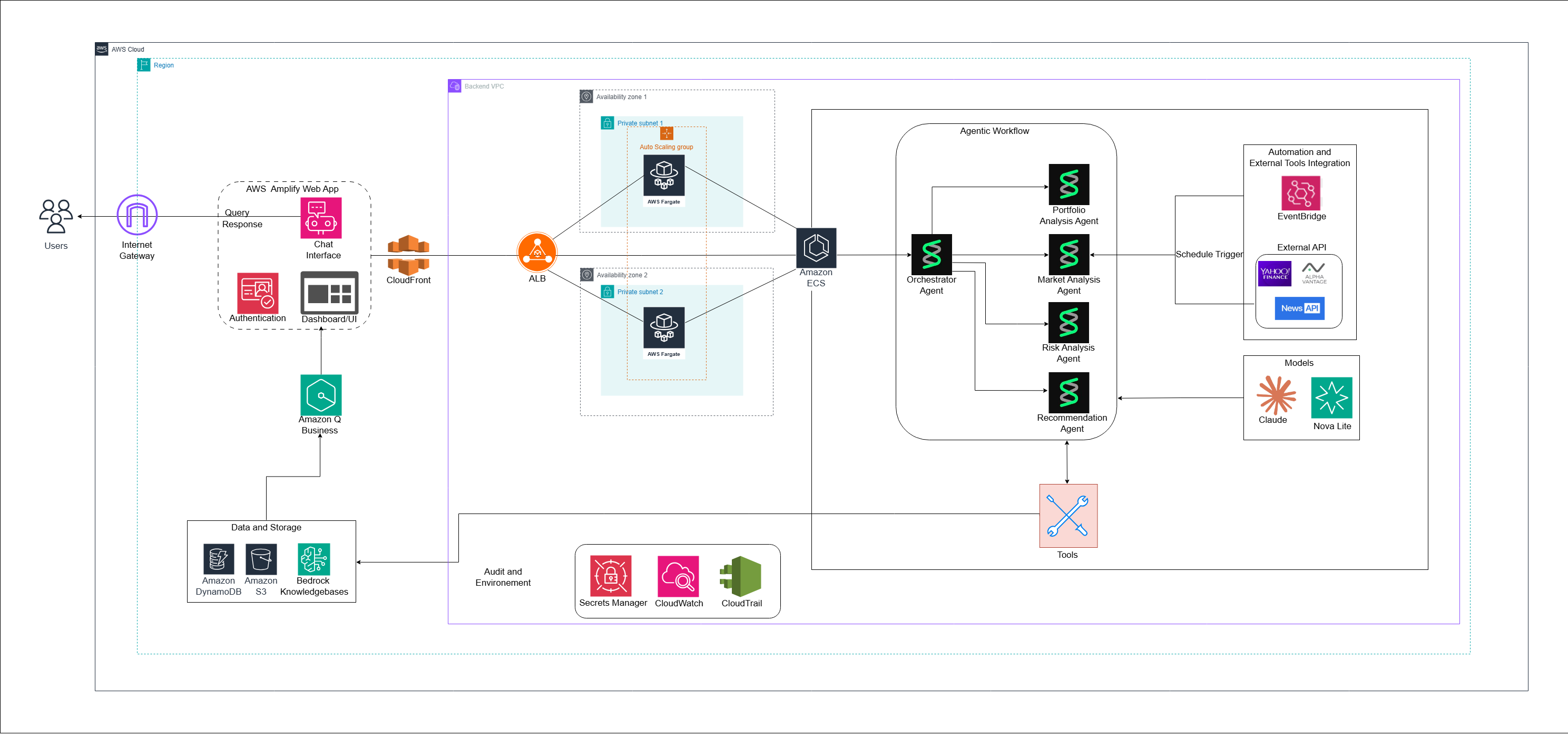Image resolution: width=1568 pixels, height=736 pixels.
Task: Click the ALB load balancer icon
Action: (537, 252)
